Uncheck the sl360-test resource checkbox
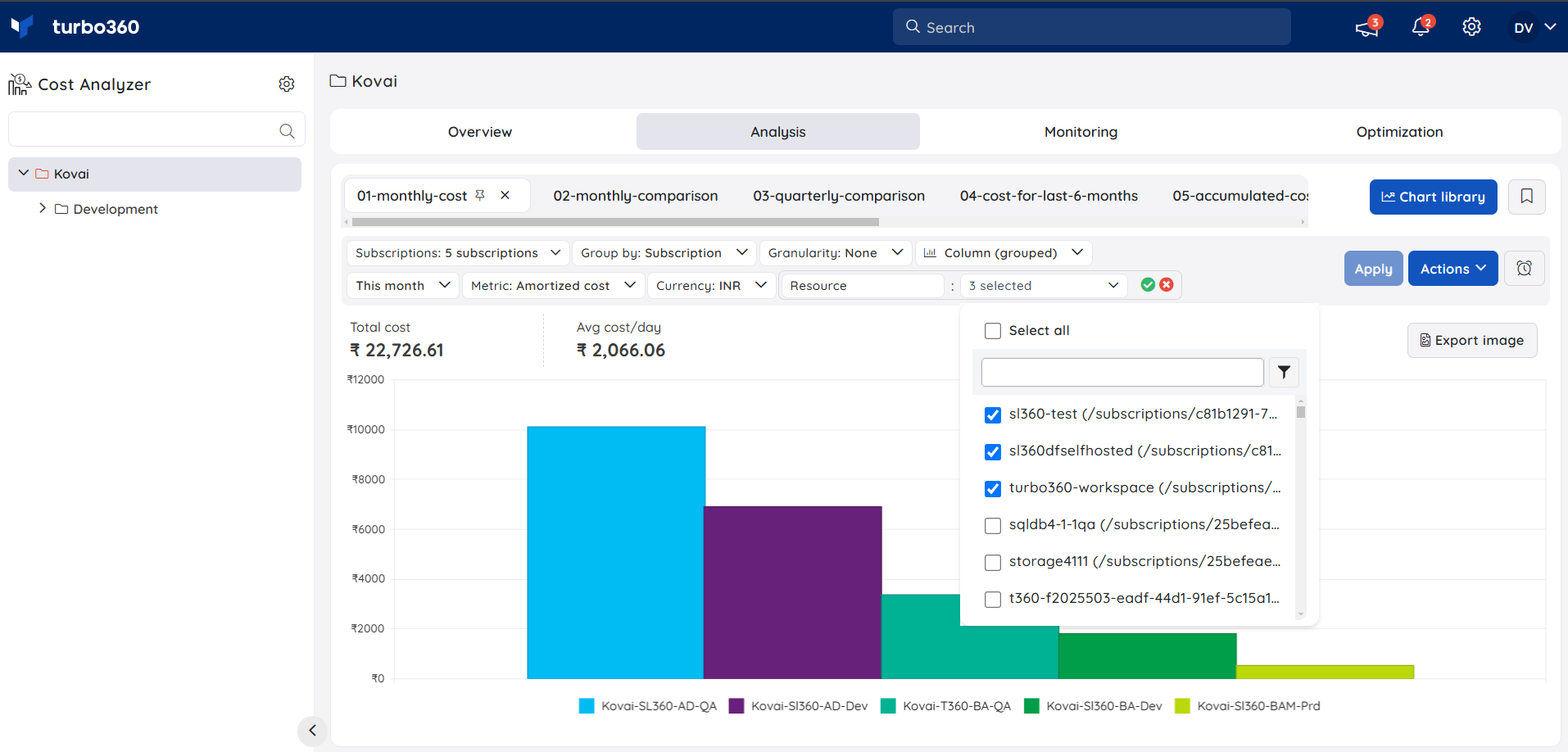The width and height of the screenshot is (1568, 752). pyautogui.click(x=993, y=415)
